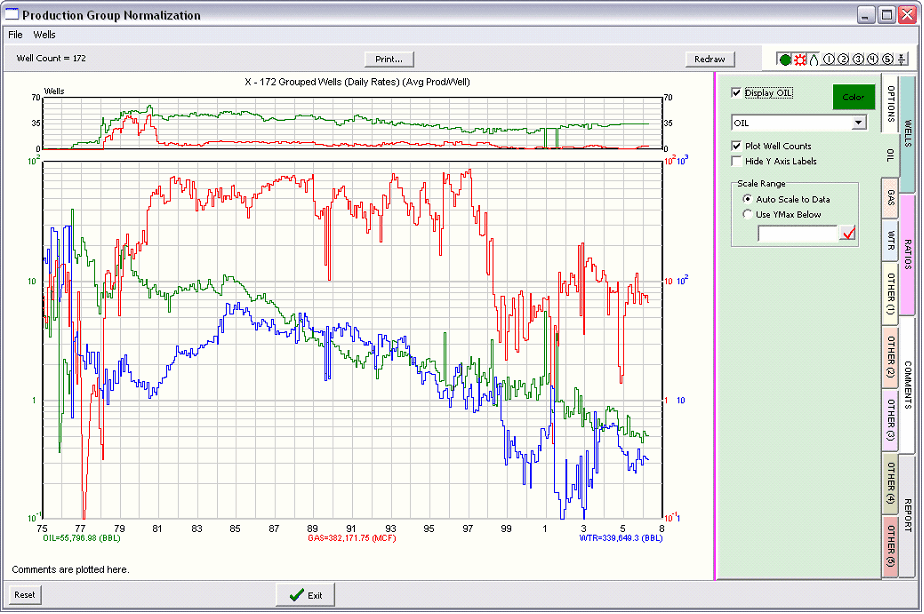Enable Hide Y Axis Labels checkbox

(x=737, y=161)
